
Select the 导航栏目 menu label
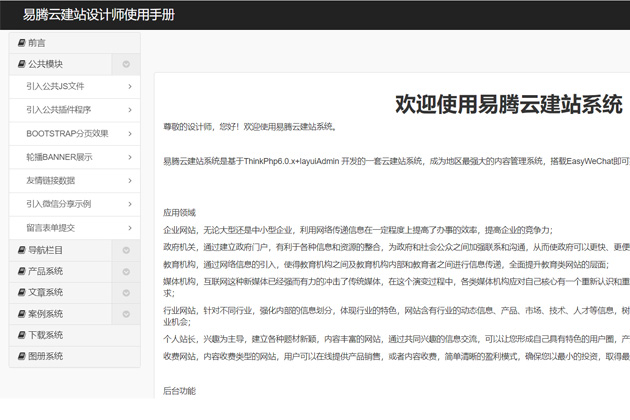45,250
